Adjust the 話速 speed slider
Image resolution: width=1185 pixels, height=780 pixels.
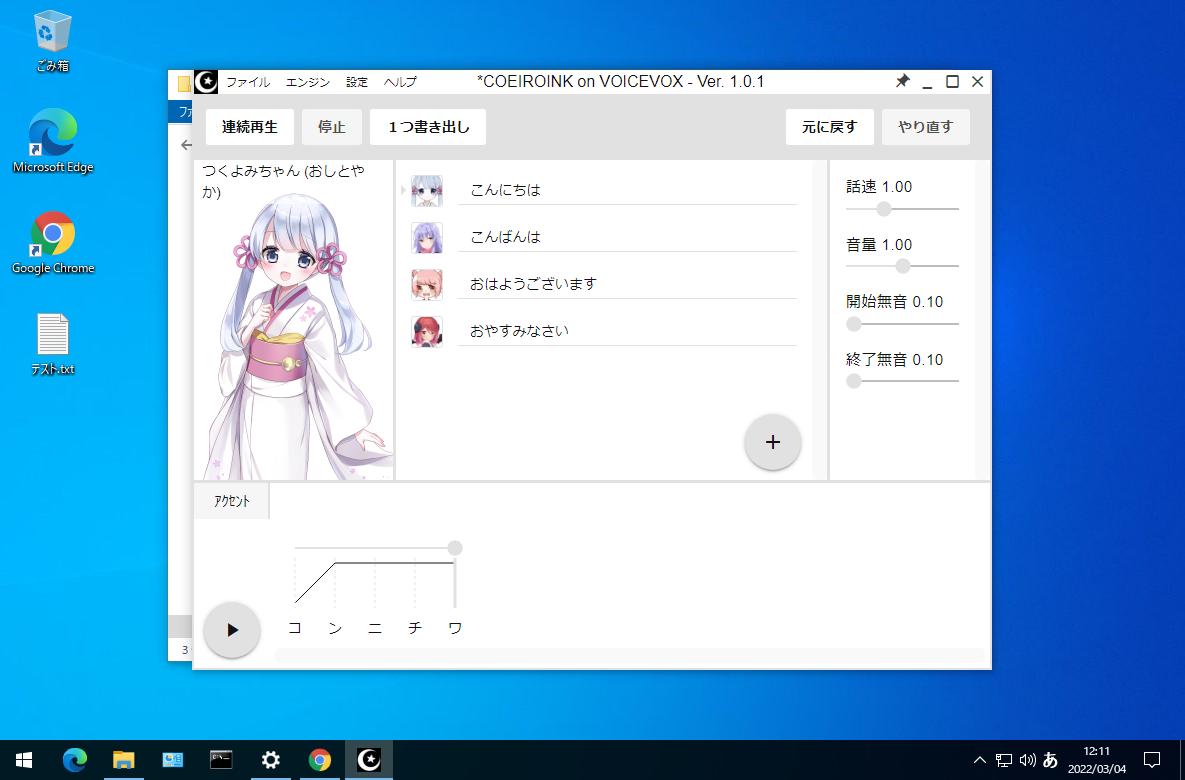[883, 209]
